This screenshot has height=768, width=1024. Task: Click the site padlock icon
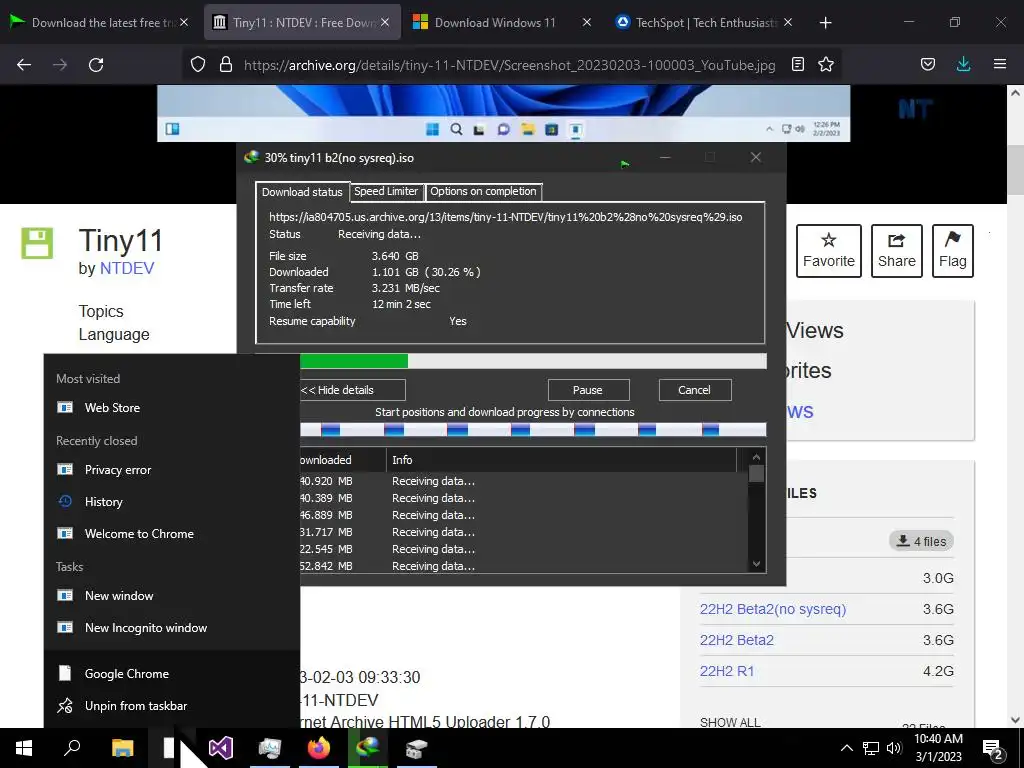point(226,64)
